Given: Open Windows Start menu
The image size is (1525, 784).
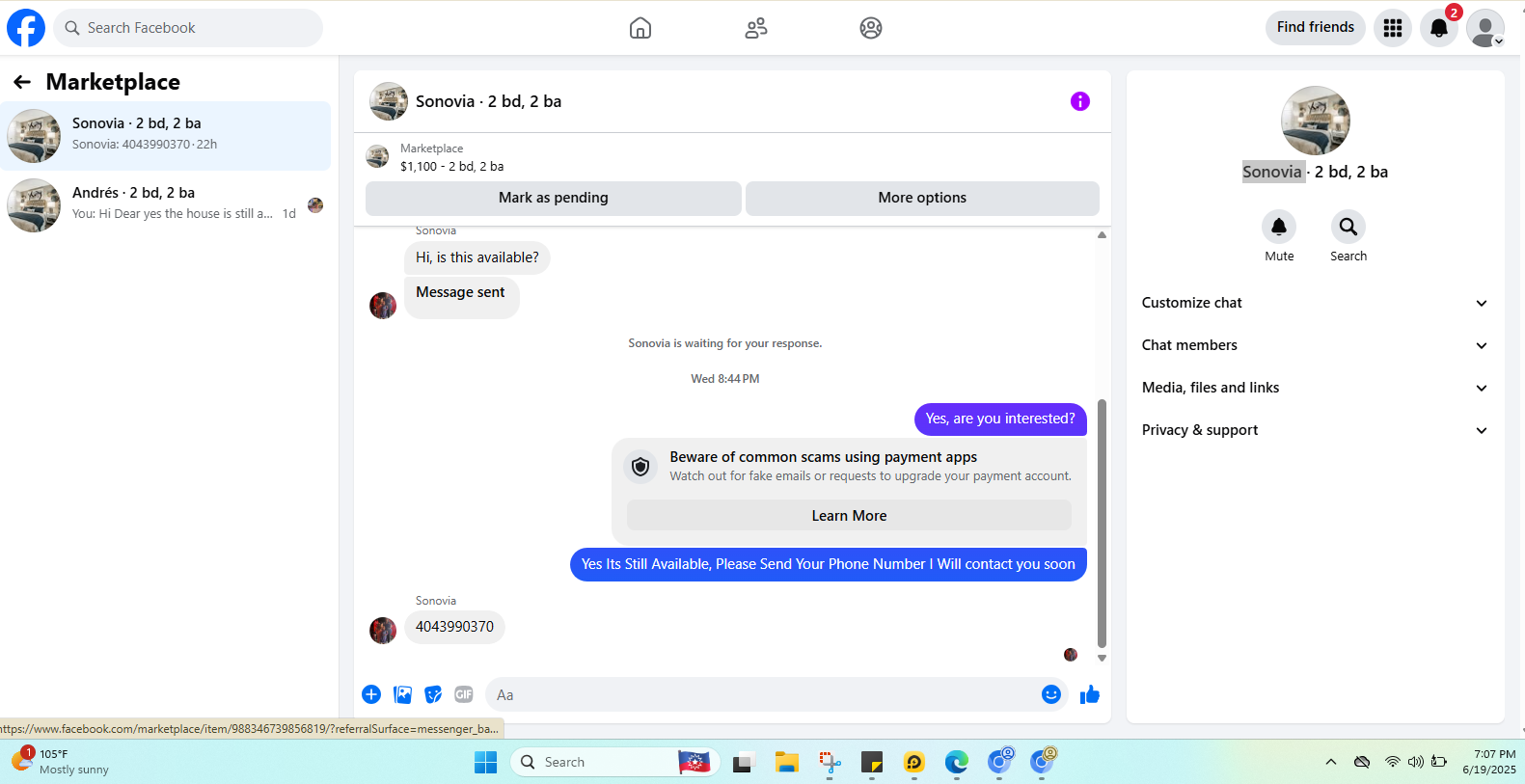Looking at the screenshot, I should pyautogui.click(x=486, y=762).
